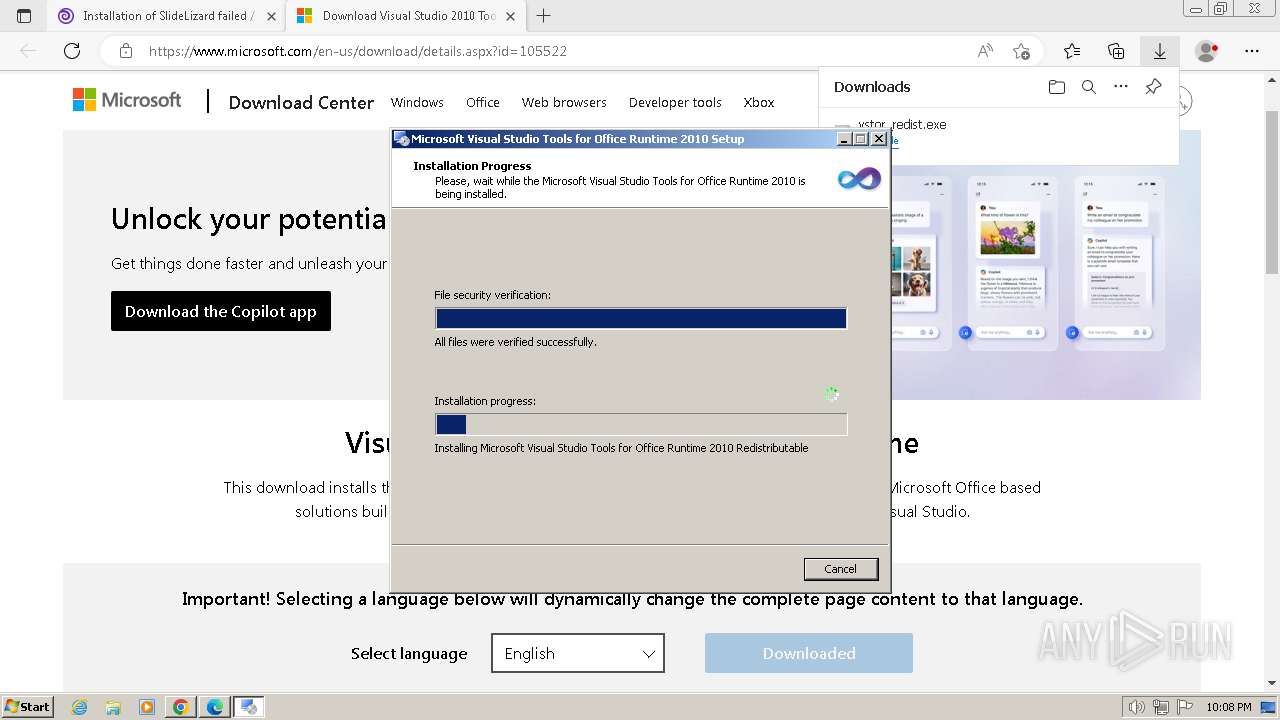1280x720 pixels.
Task: Click the setup dialog title bar icon
Action: [x=401, y=139]
